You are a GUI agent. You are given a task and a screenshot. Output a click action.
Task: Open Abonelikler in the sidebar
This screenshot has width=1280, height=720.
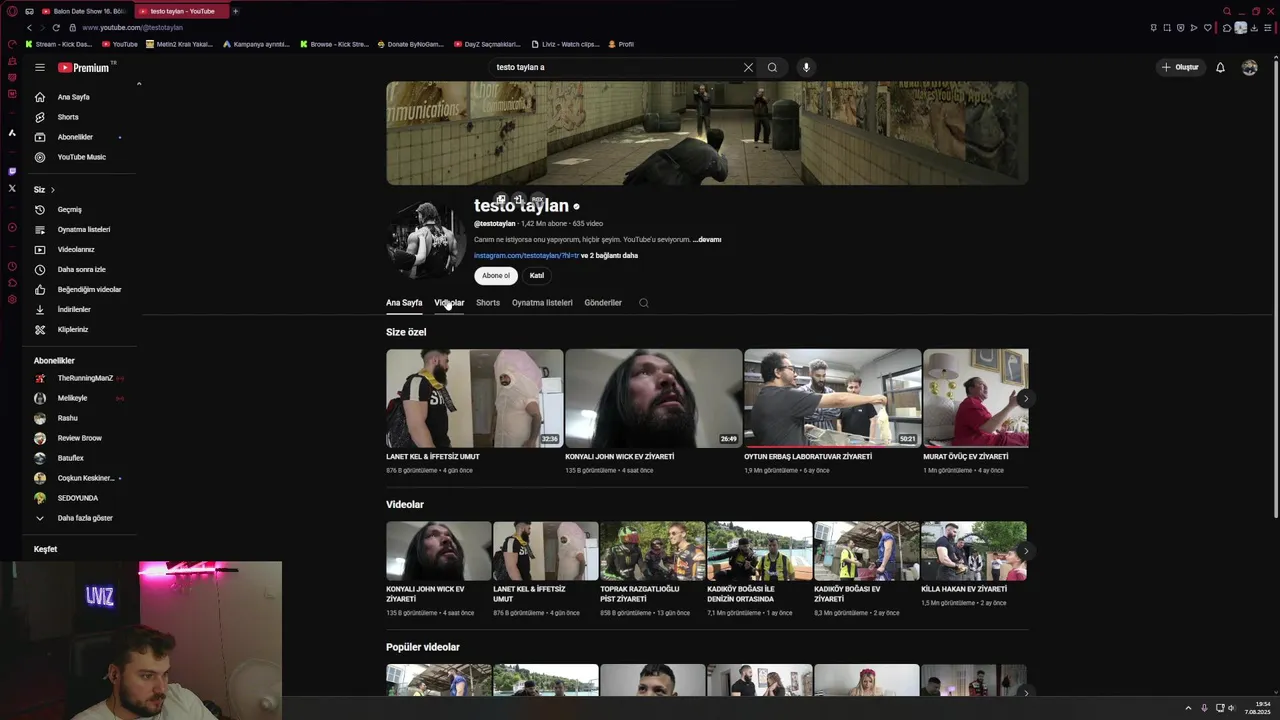[x=81, y=137]
